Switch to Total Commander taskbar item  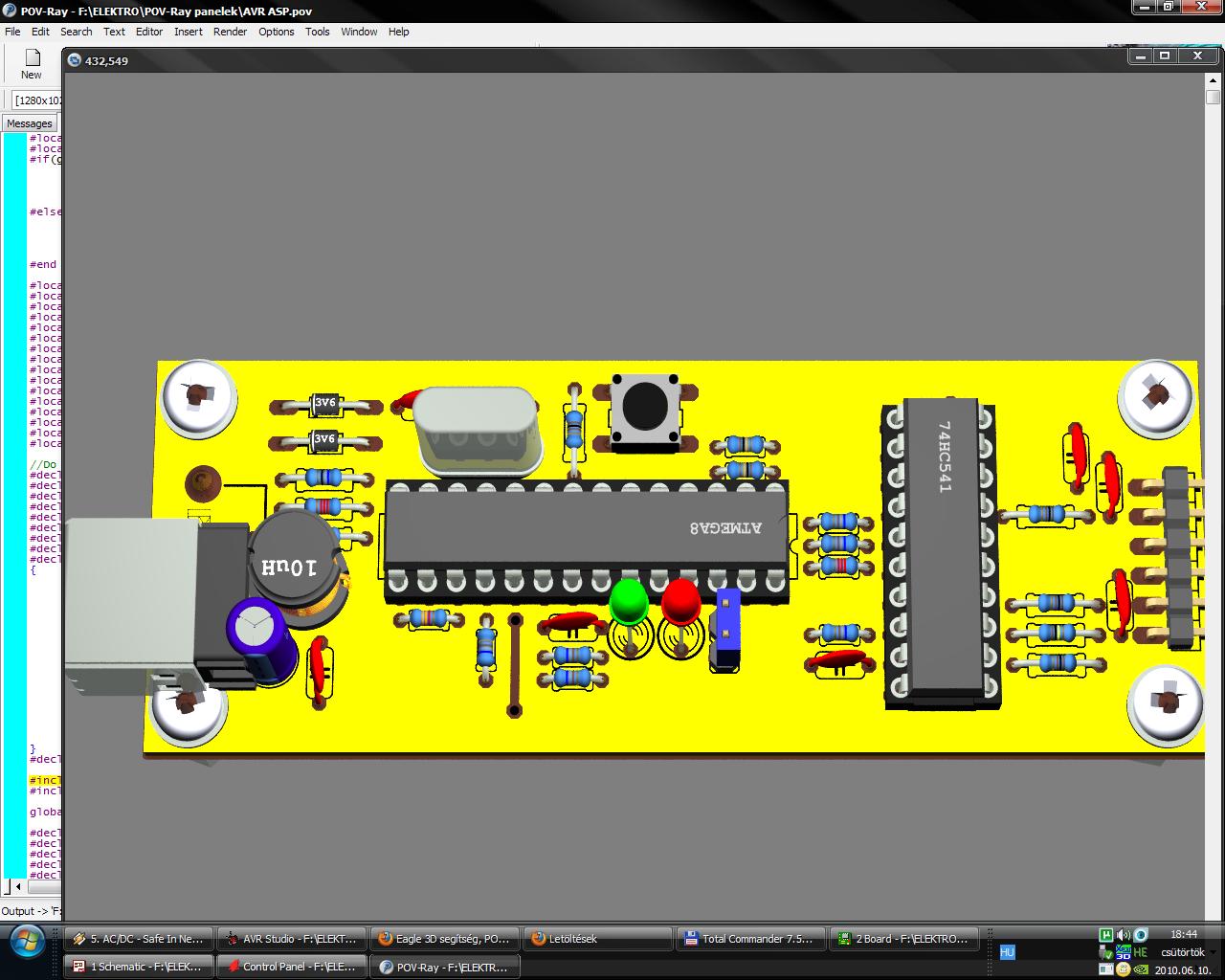[x=751, y=939]
